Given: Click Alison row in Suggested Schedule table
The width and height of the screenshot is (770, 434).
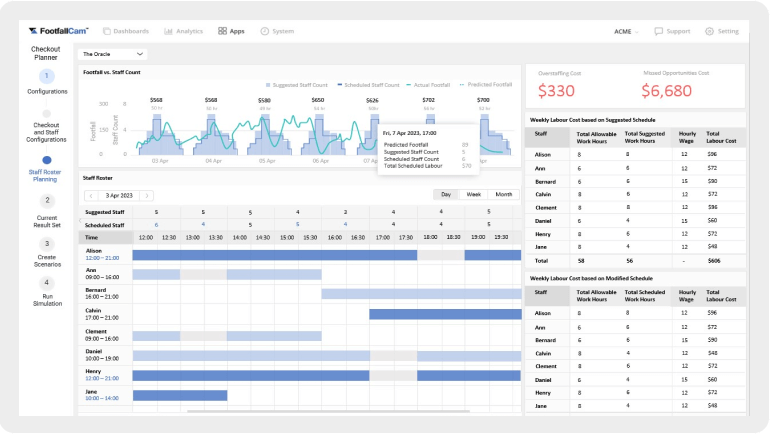Looking at the screenshot, I should [635, 154].
